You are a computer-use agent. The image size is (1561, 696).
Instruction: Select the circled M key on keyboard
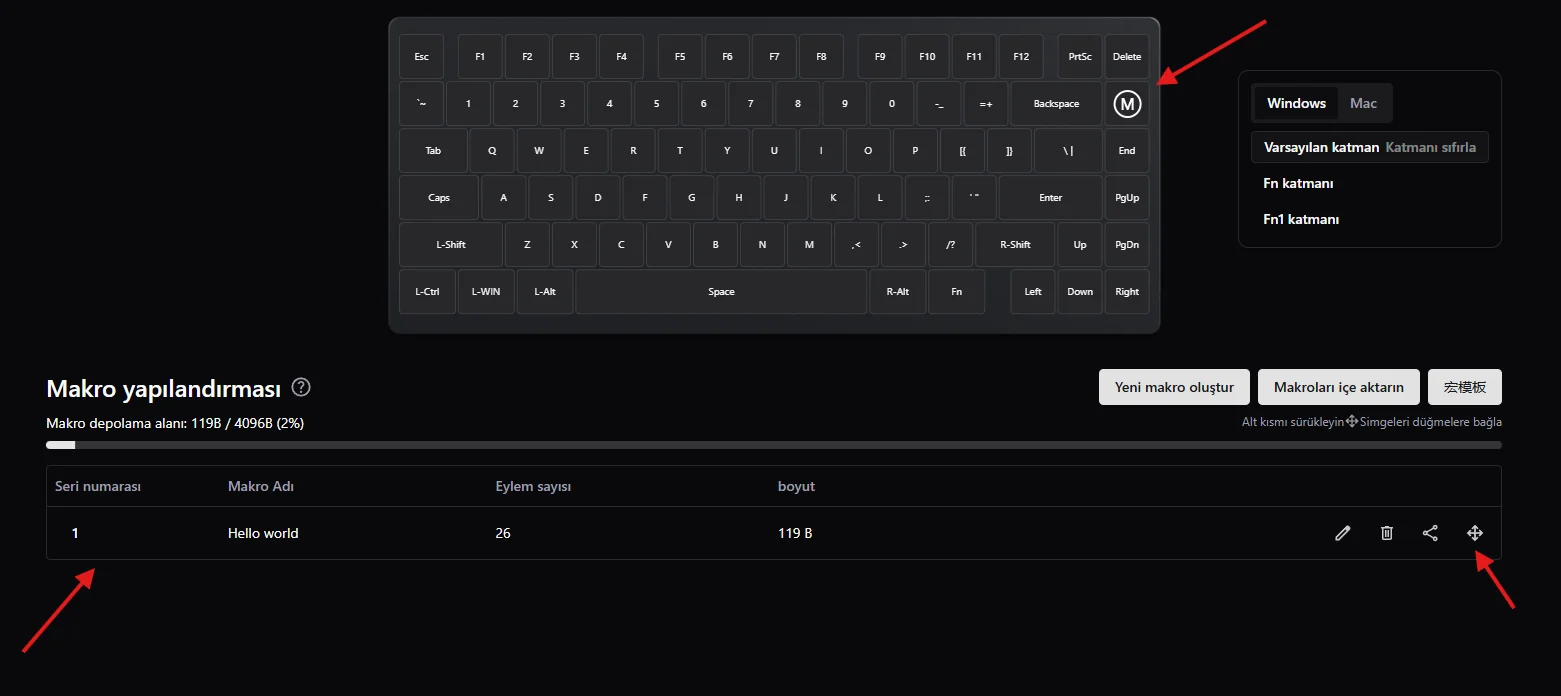coord(1127,103)
